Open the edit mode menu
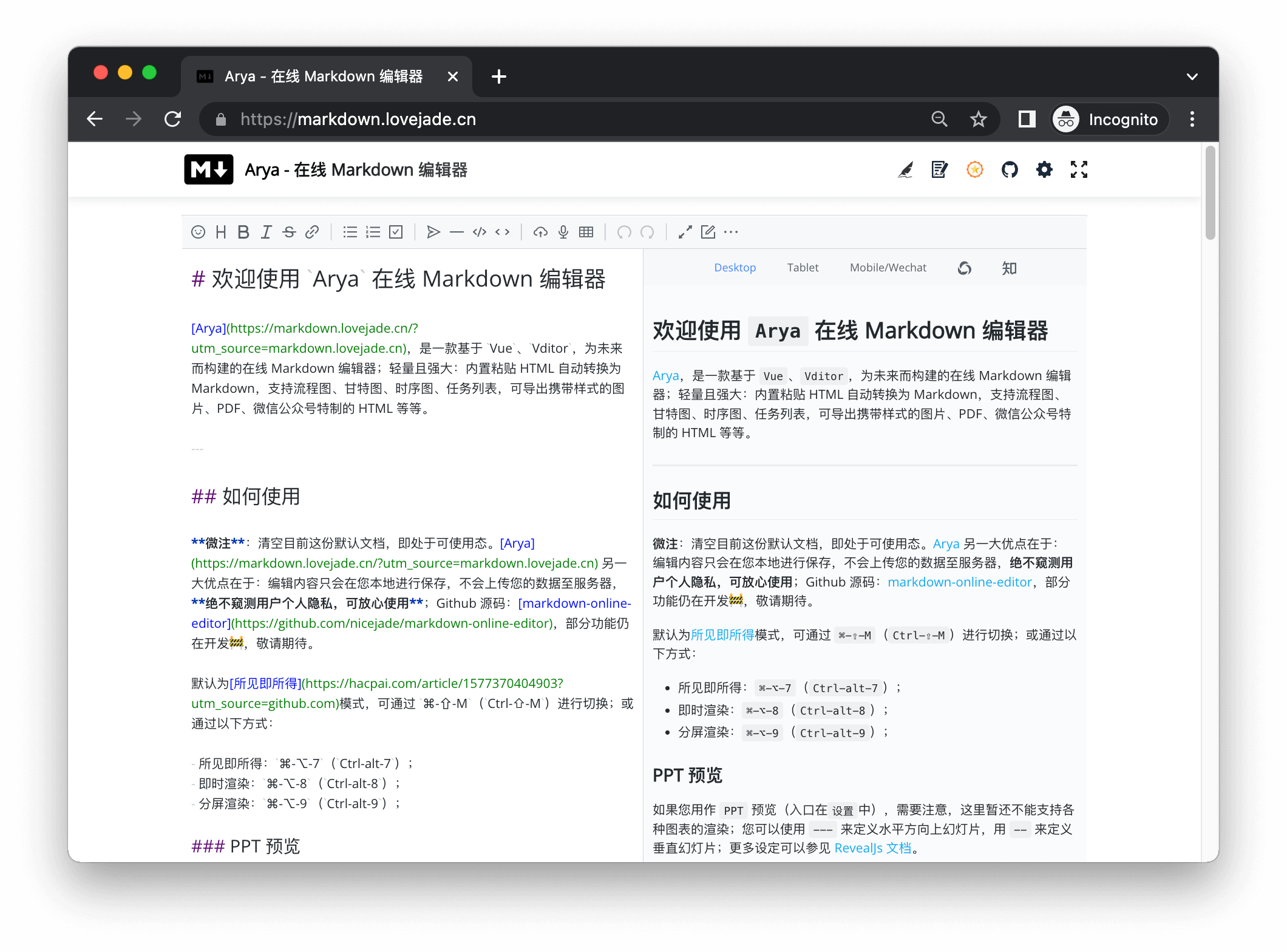 708,232
